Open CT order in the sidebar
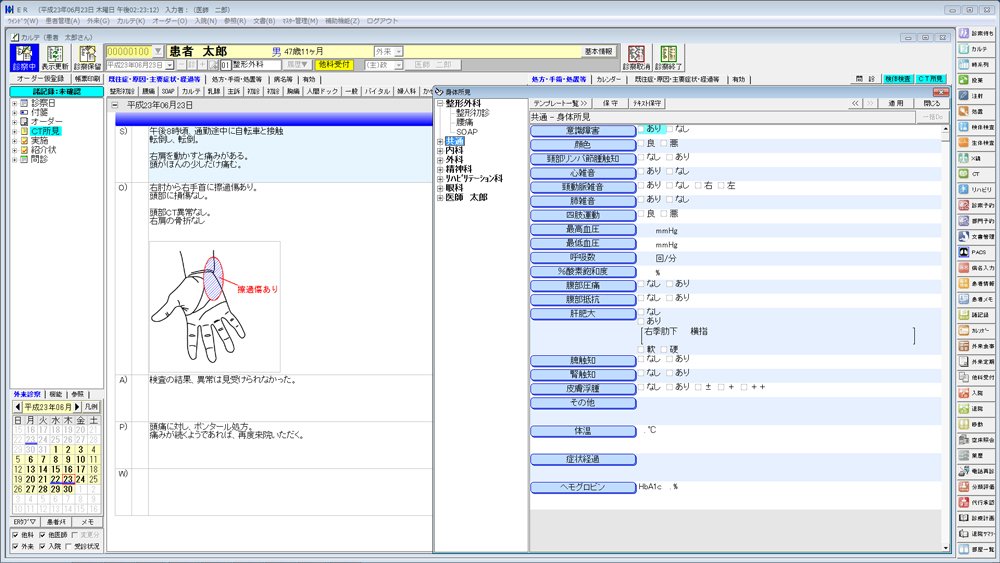Viewport: 1000px width, 563px height. (976, 173)
